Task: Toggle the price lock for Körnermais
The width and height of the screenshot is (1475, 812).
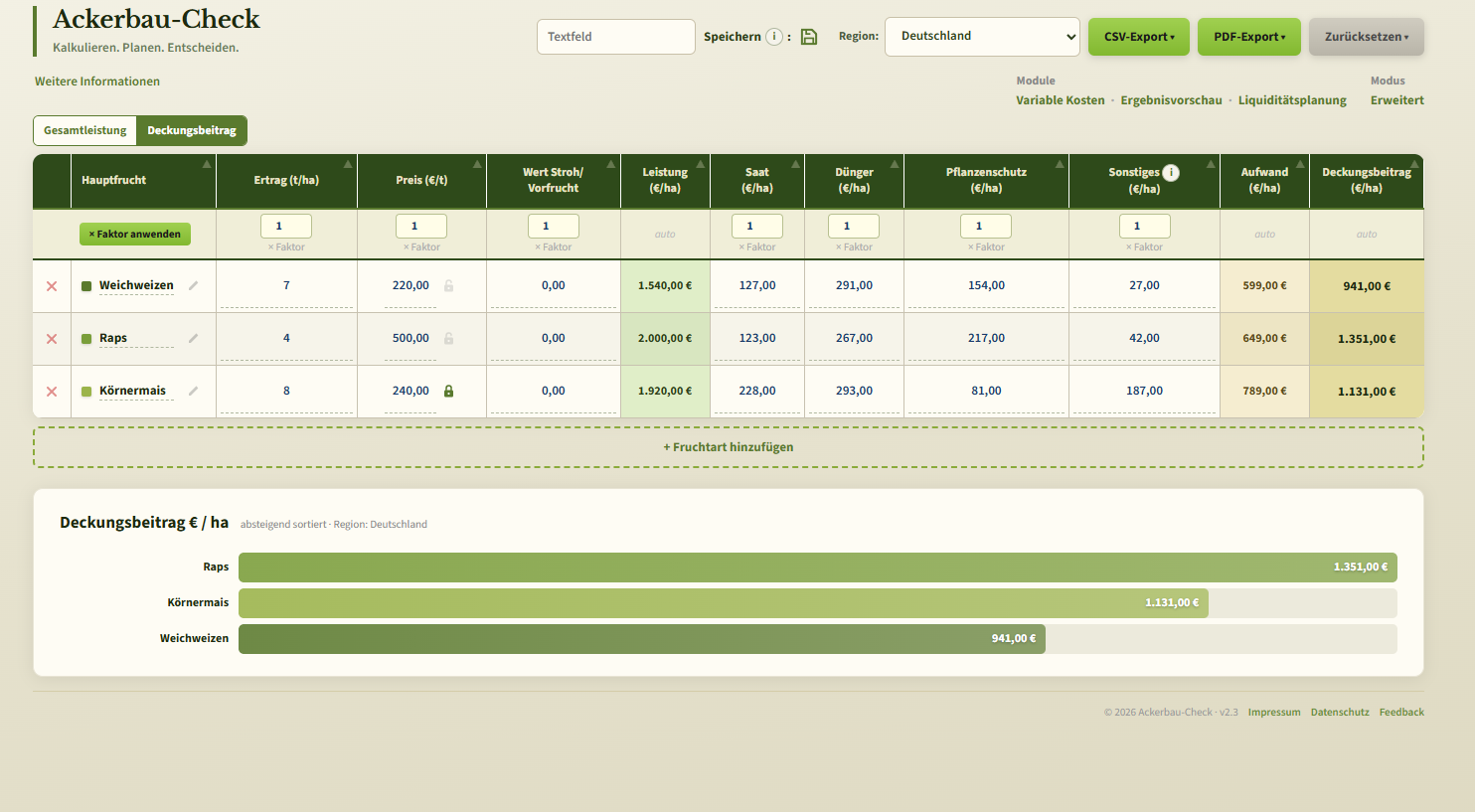Action: (x=448, y=391)
